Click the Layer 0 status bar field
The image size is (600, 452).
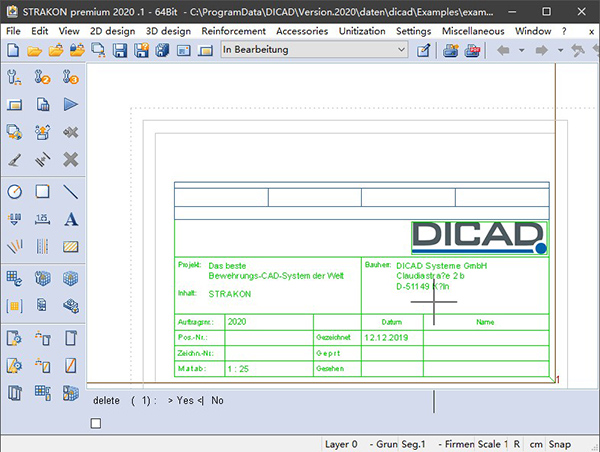[340, 443]
